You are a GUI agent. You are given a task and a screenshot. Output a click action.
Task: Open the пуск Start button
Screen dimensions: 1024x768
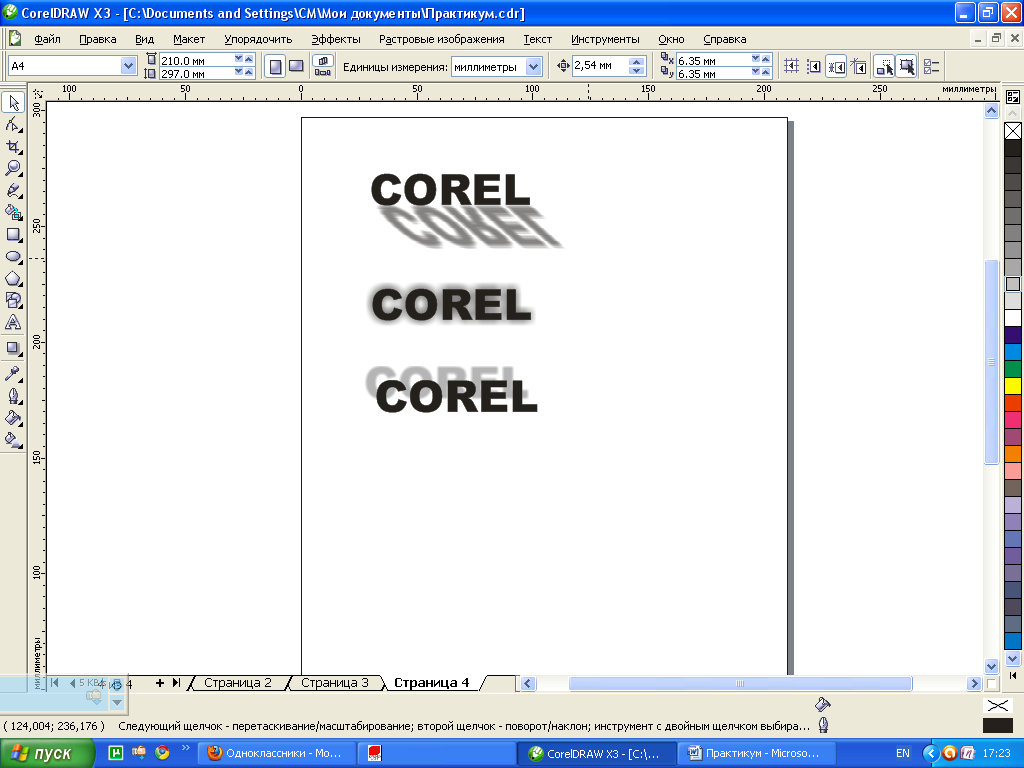click(47, 754)
